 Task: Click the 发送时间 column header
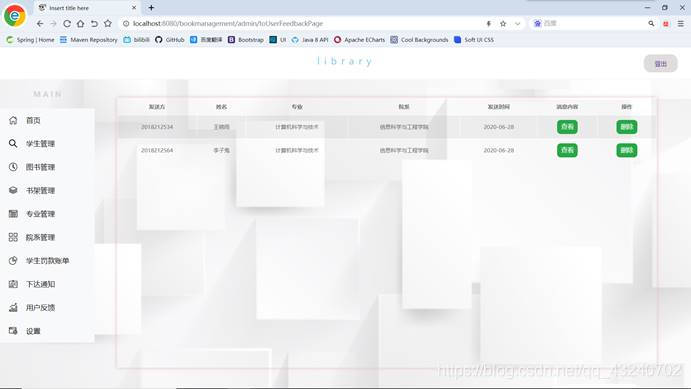coord(498,107)
